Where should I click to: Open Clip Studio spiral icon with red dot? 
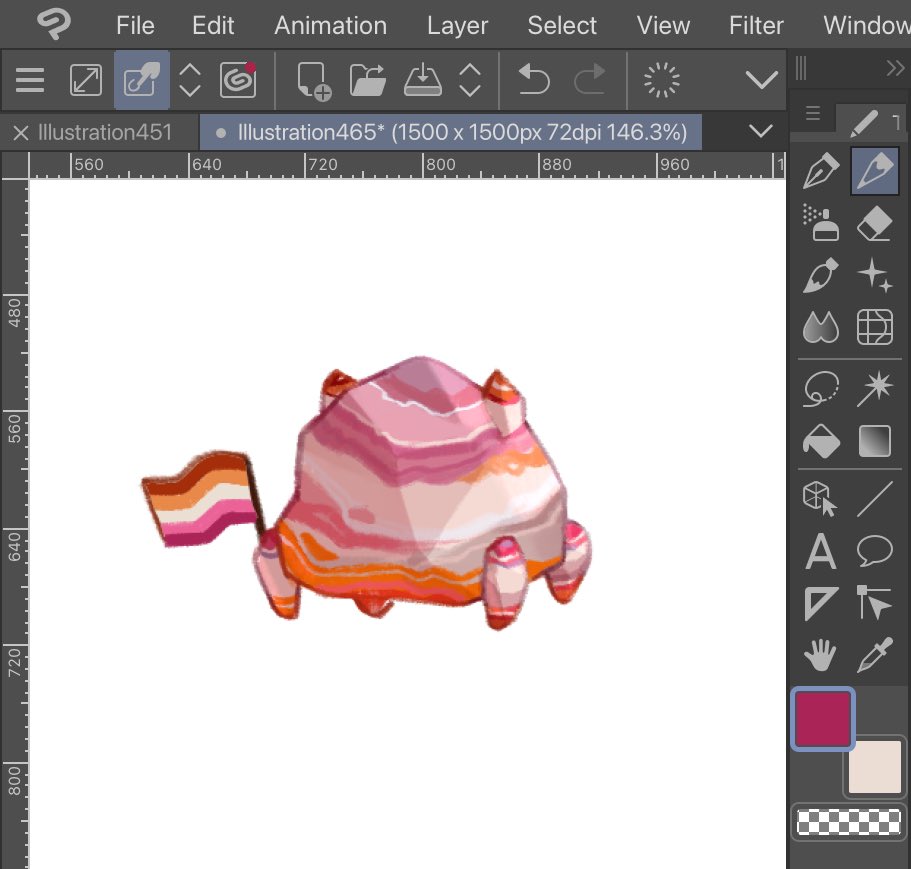[238, 79]
